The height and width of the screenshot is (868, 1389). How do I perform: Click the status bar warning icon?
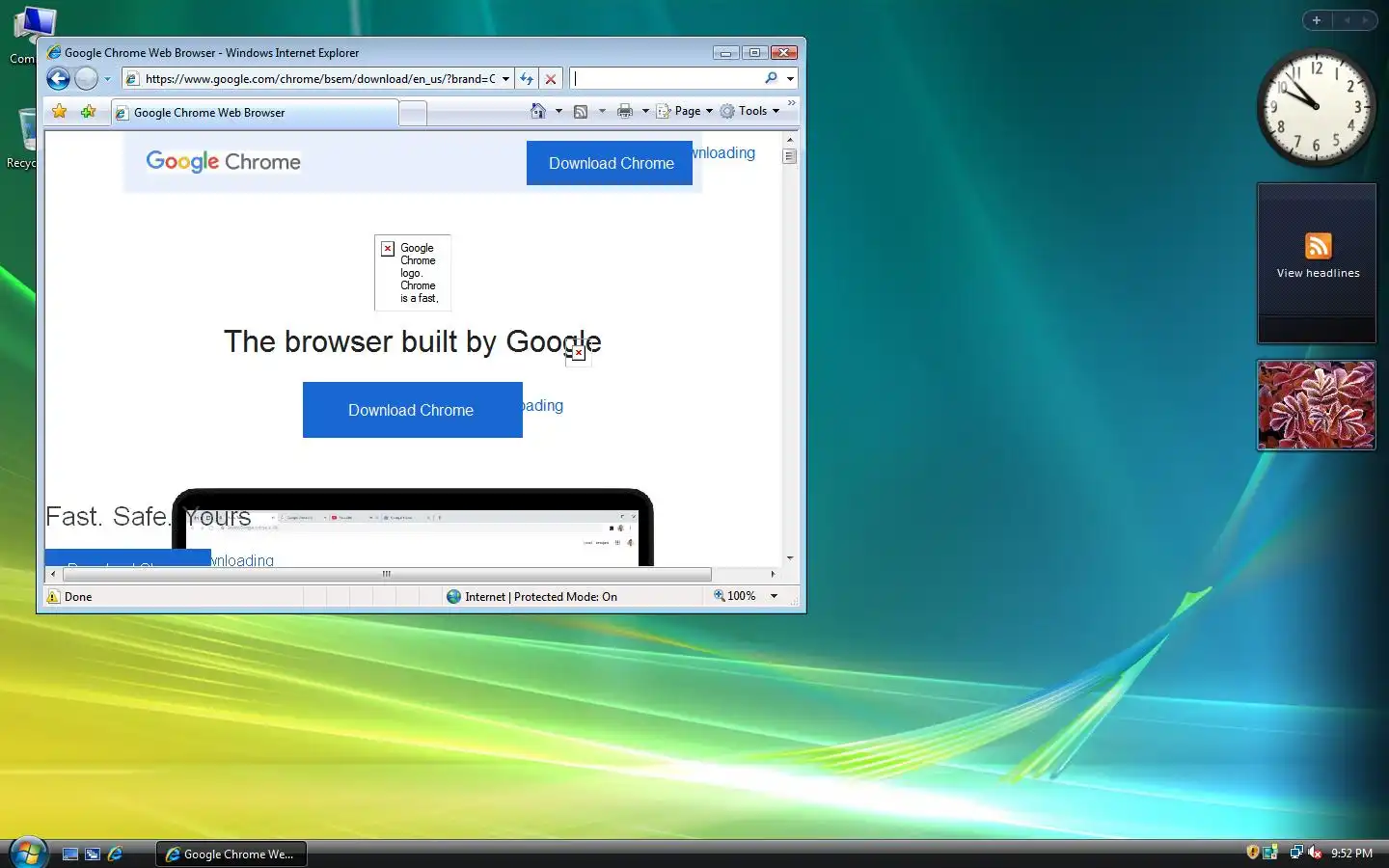pos(53,596)
